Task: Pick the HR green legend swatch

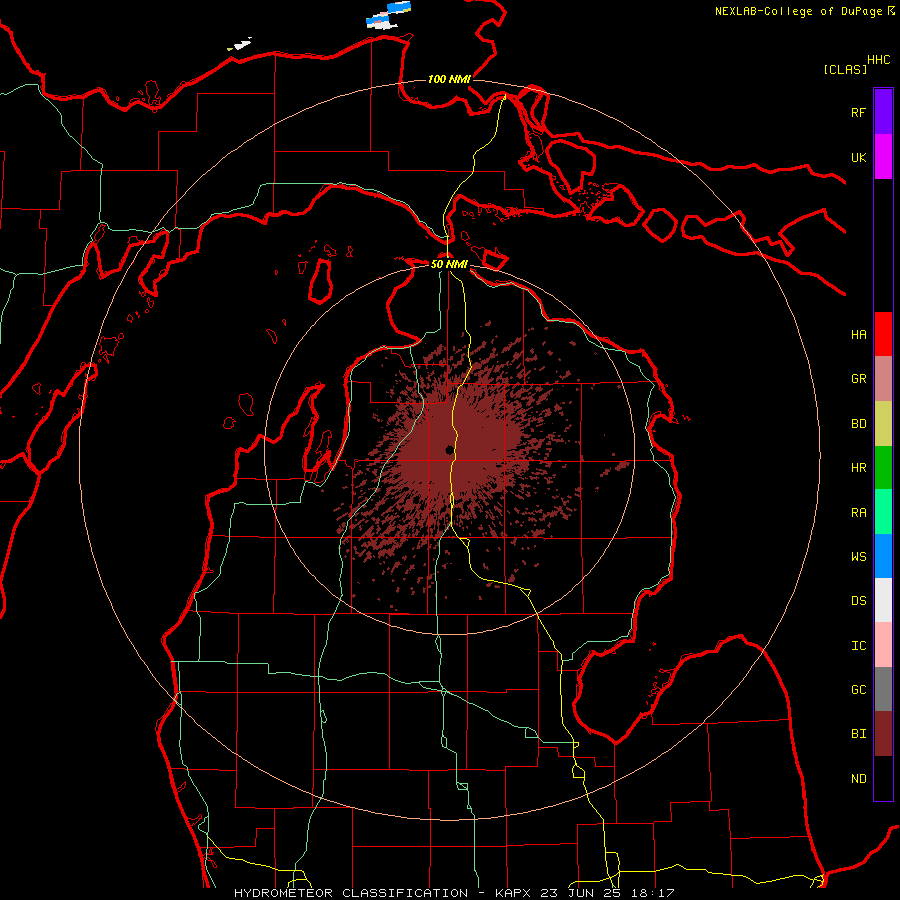Action: click(883, 467)
